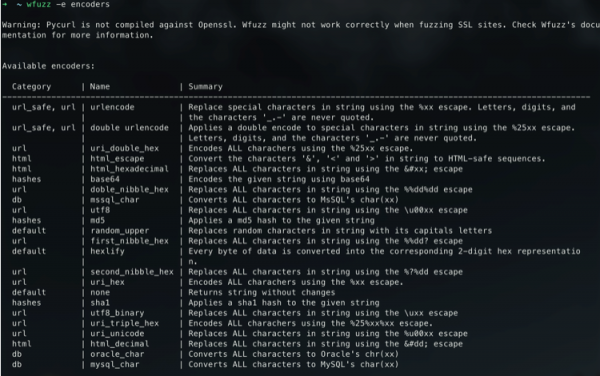Click the green prompt arrow icon
The height and width of the screenshot is (376, 600).
point(5,4)
